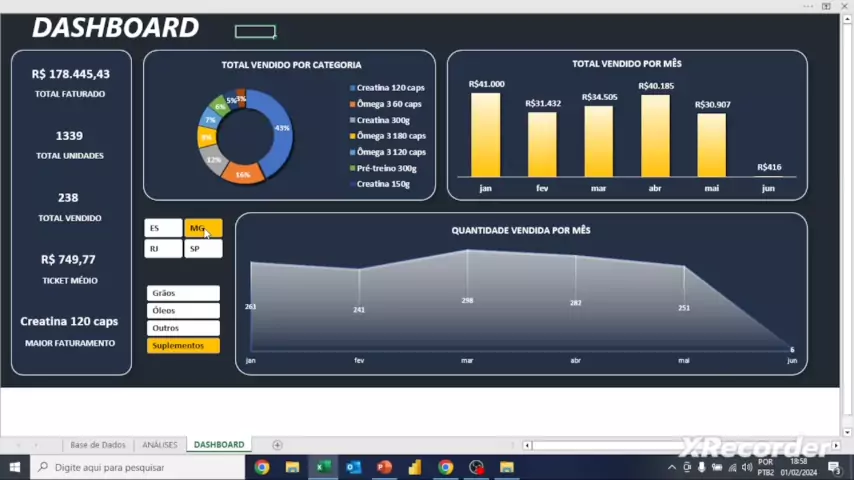Select the Suplementos slicer item

tap(183, 346)
